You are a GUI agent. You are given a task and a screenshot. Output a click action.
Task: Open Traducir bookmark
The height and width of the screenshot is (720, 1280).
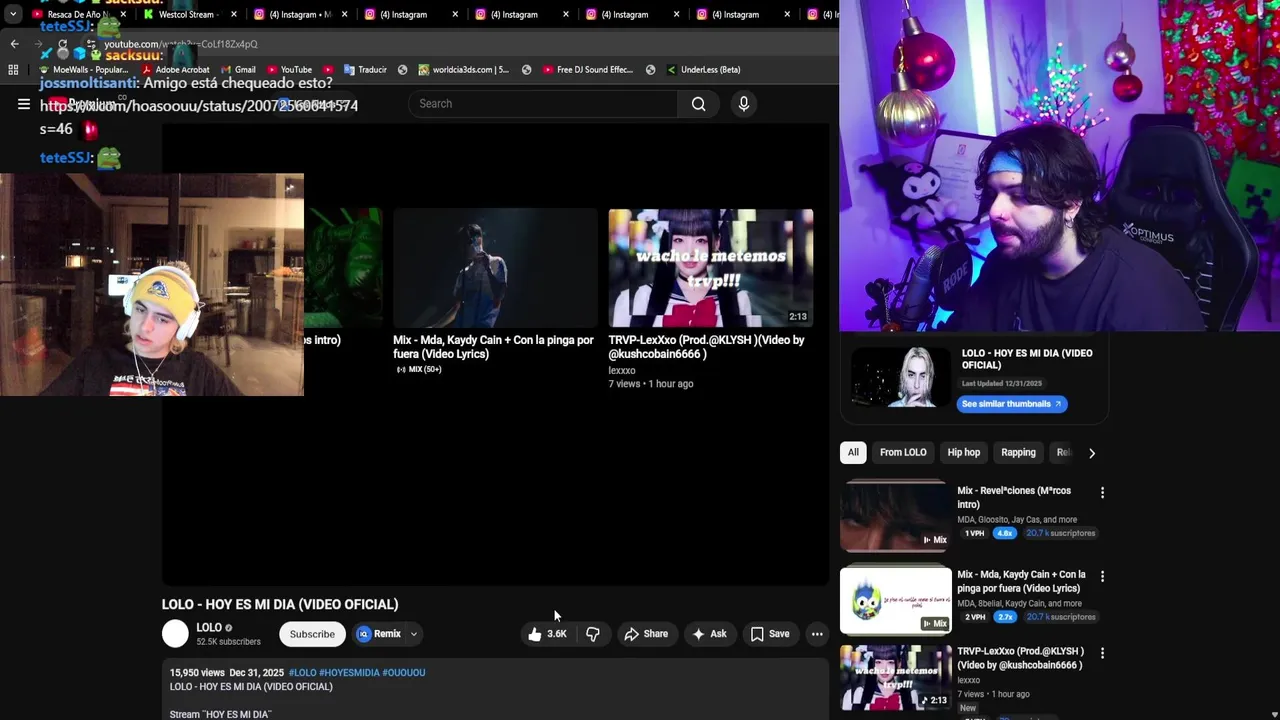tap(365, 70)
